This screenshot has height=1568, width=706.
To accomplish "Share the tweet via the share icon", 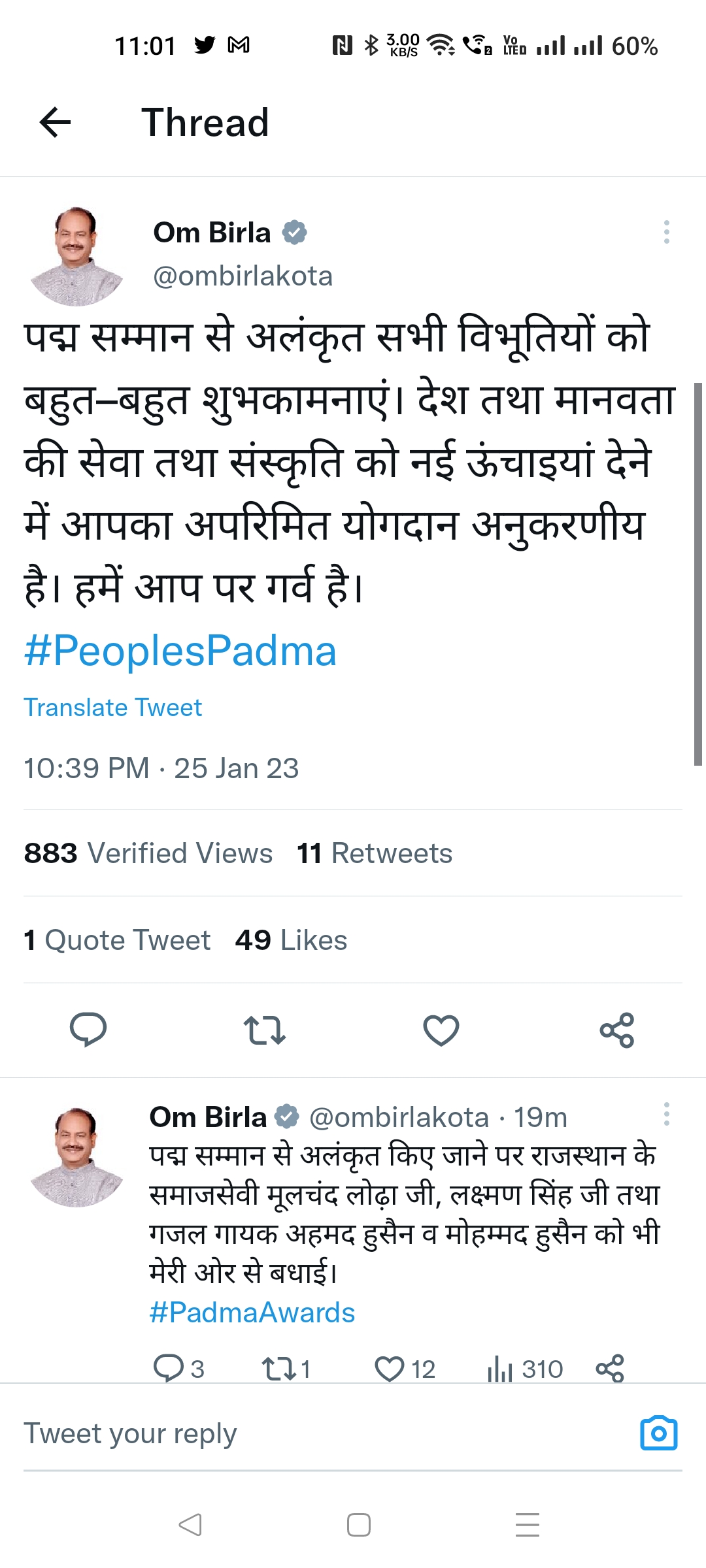I will (618, 1031).
